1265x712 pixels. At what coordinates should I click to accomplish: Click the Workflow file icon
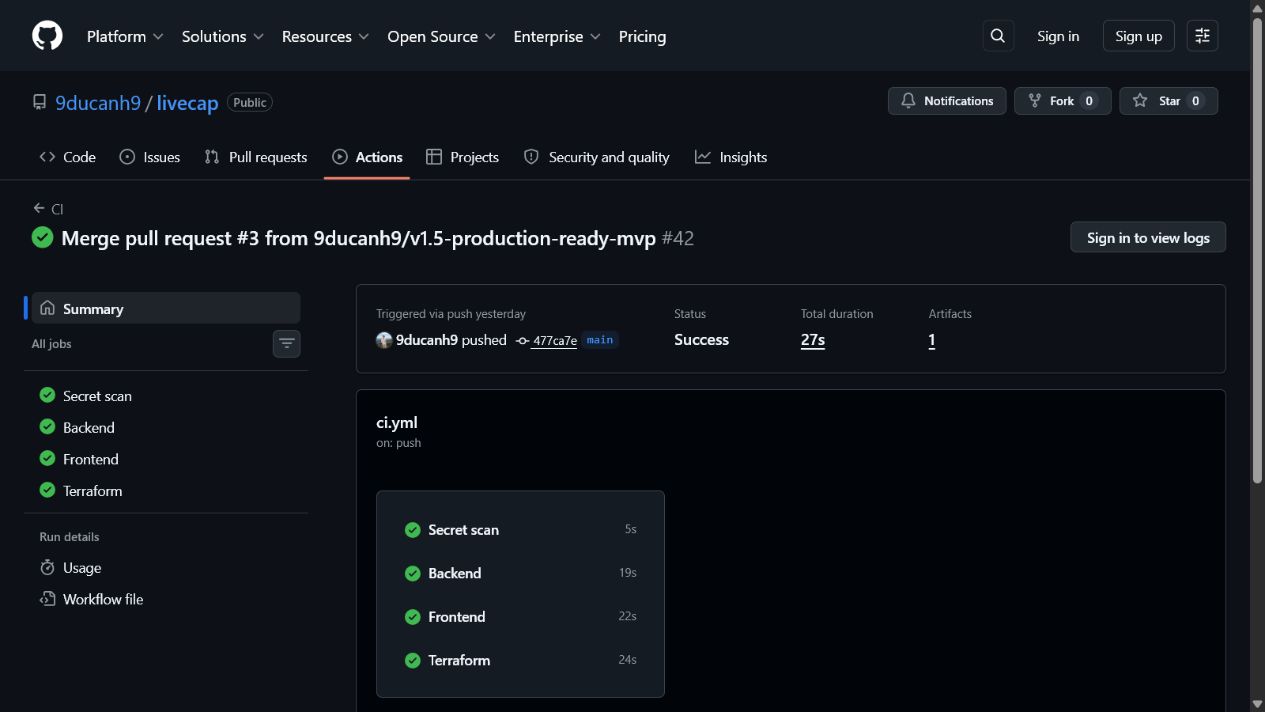47,599
